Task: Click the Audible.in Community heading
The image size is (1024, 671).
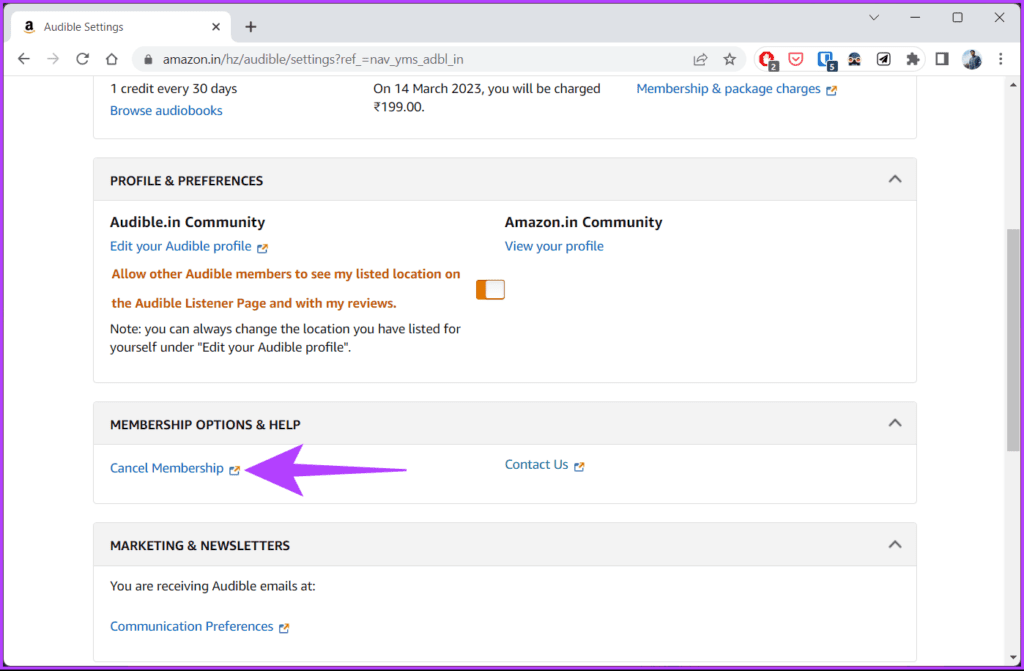Action: point(187,222)
